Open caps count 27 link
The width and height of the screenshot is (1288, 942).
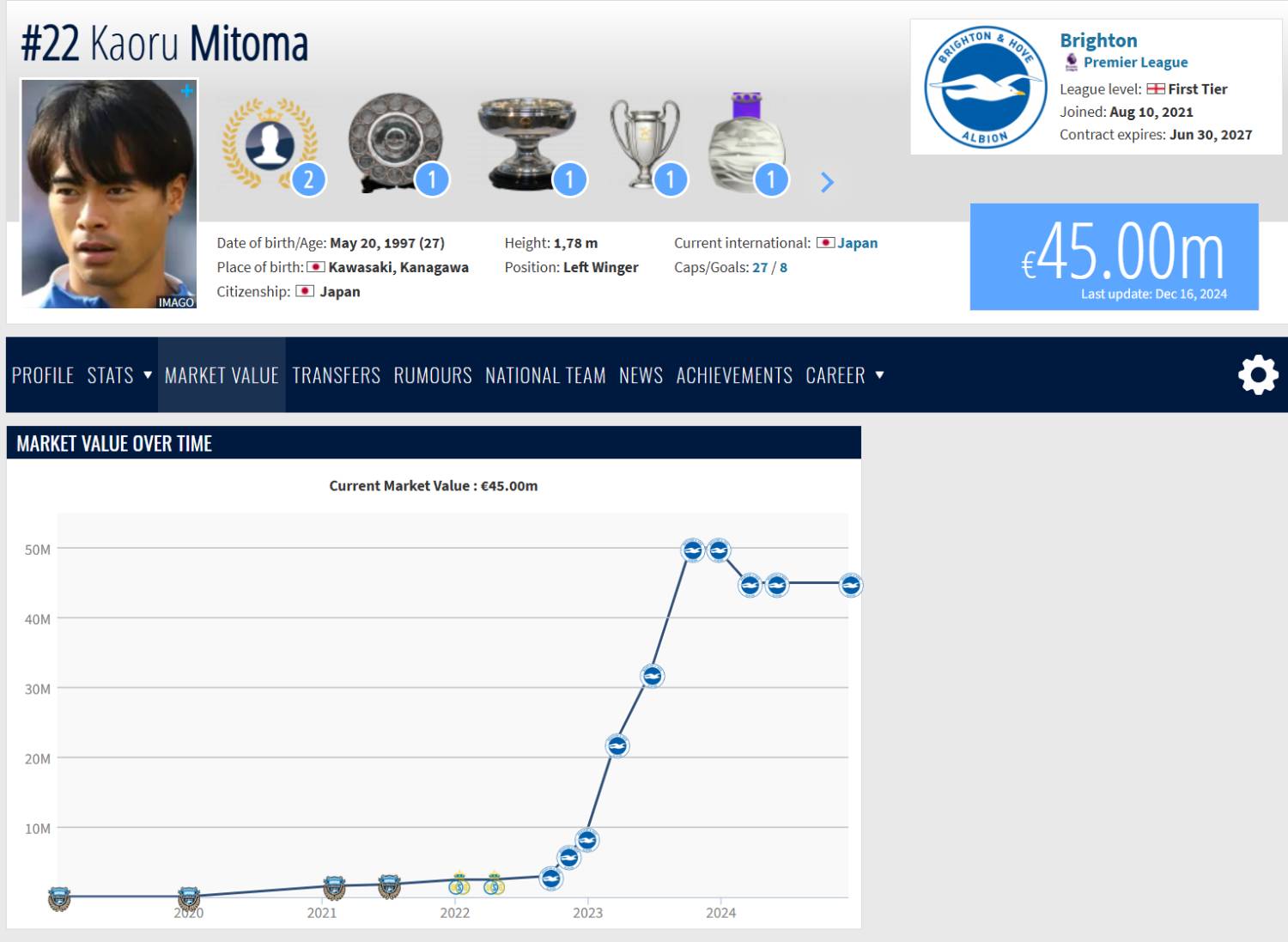760,267
